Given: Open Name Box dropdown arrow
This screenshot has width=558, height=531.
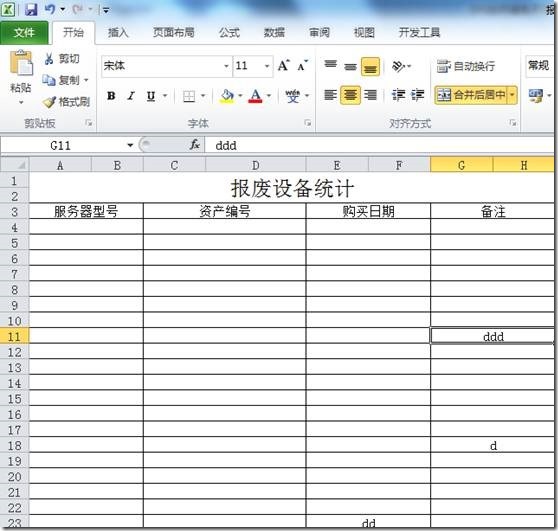Looking at the screenshot, I should coord(130,145).
